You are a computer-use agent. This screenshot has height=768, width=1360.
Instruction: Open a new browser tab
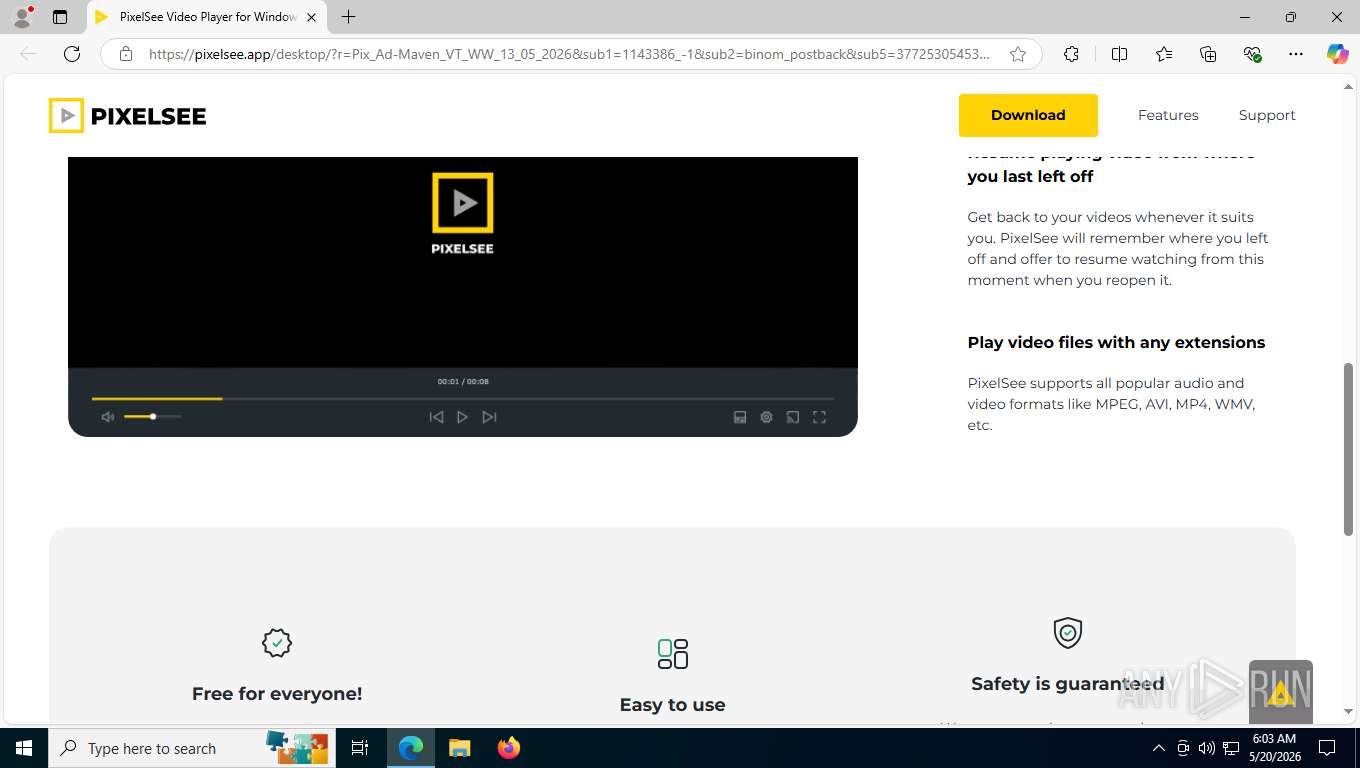point(348,17)
